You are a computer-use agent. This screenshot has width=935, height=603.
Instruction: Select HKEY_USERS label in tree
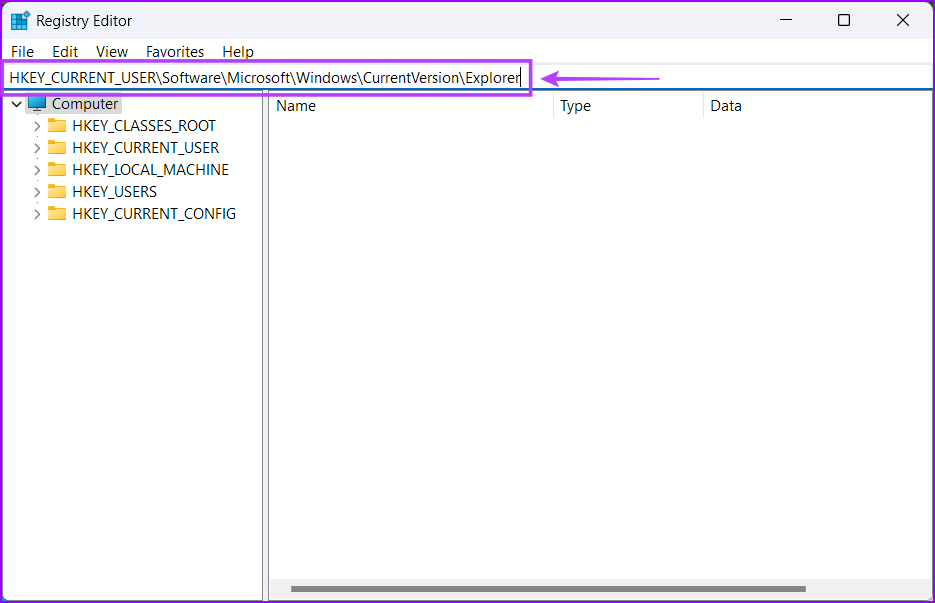coord(114,191)
